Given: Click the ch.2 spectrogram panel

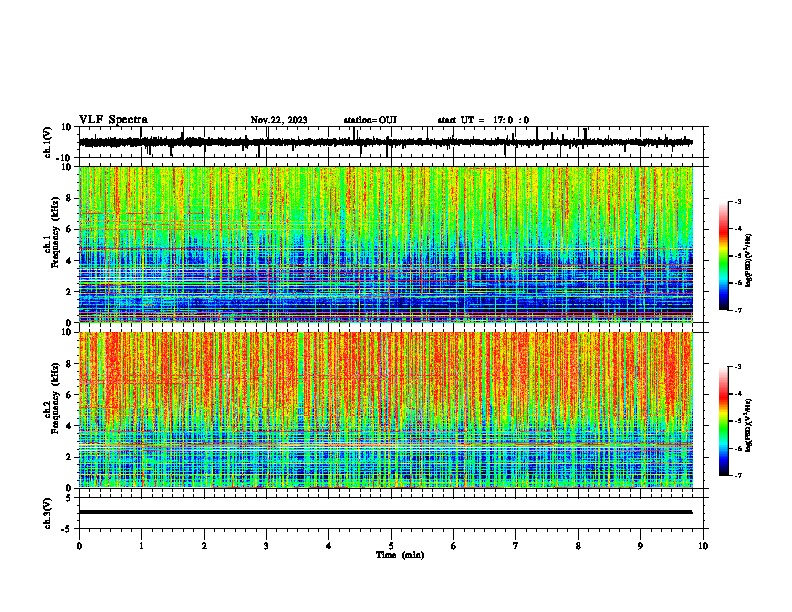Looking at the screenshot, I should pyautogui.click(x=386, y=410).
